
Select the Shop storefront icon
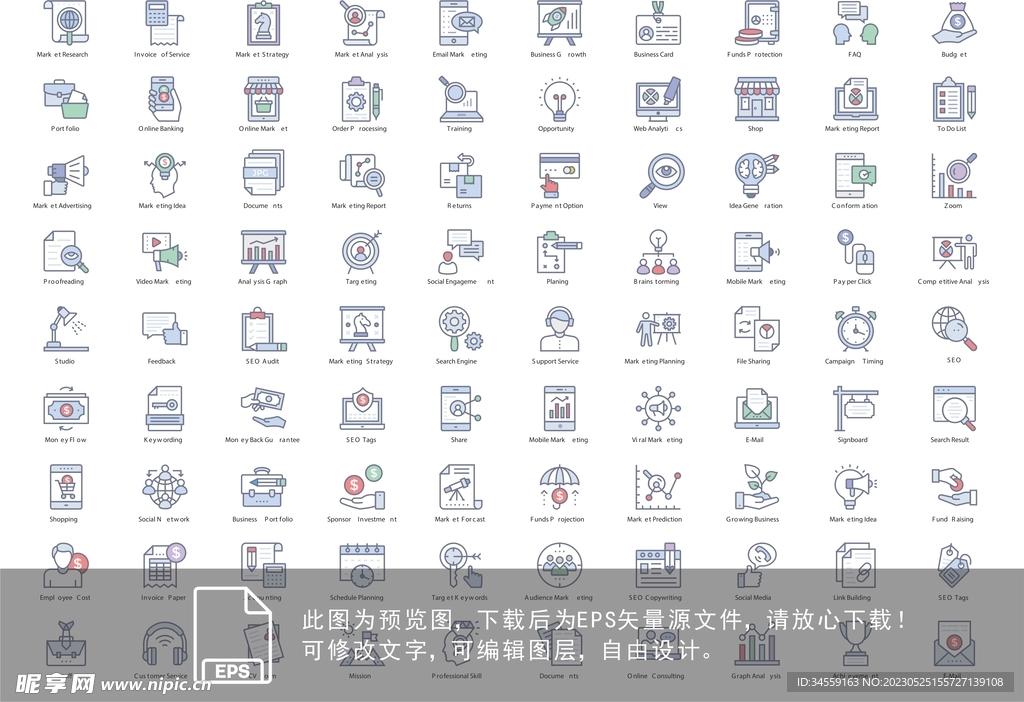pyautogui.click(x=756, y=99)
